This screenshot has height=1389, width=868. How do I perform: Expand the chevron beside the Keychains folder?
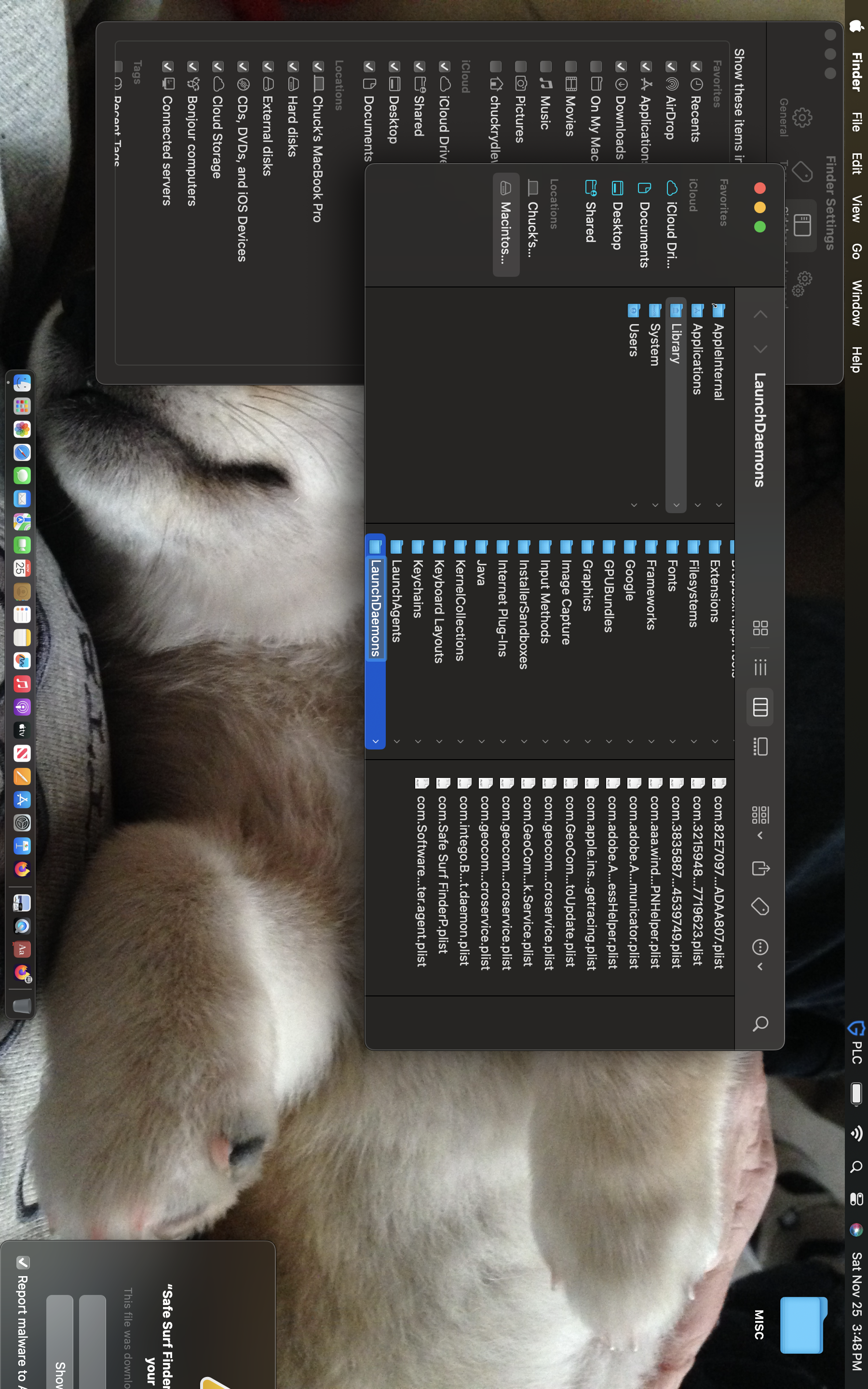(418, 742)
